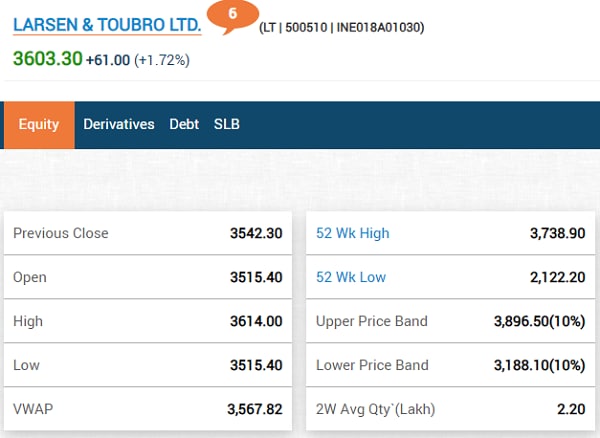This screenshot has width=600, height=438.
Task: Open the SLB tab
Action: [x=227, y=124]
